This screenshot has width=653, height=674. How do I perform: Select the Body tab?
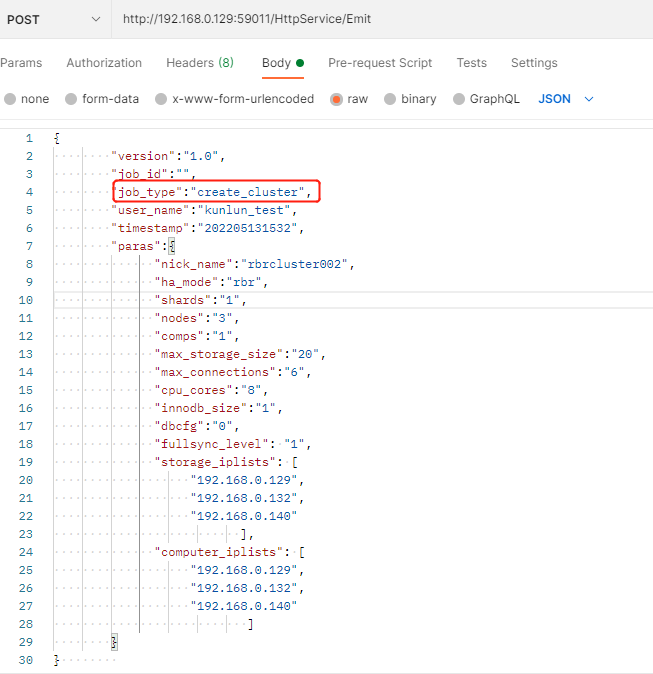point(276,63)
